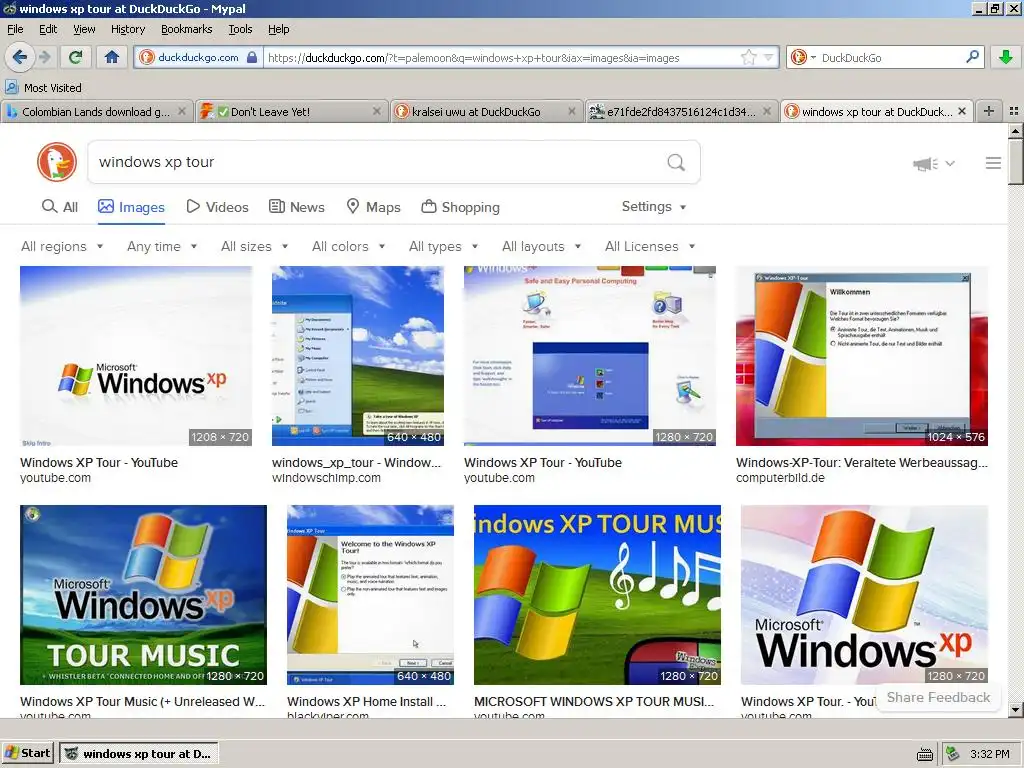The width and height of the screenshot is (1024, 768).
Task: Open the music notes XP TOUR MUS thumbnail
Action: click(x=597, y=594)
